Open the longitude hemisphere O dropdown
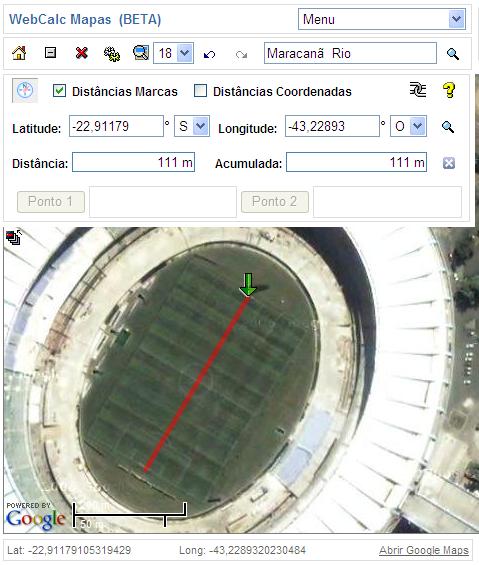 [x=408, y=126]
